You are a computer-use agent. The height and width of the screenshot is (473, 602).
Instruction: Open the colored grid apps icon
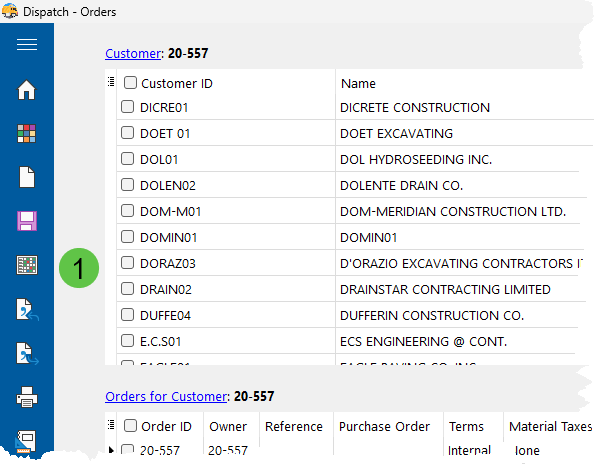(x=27, y=133)
